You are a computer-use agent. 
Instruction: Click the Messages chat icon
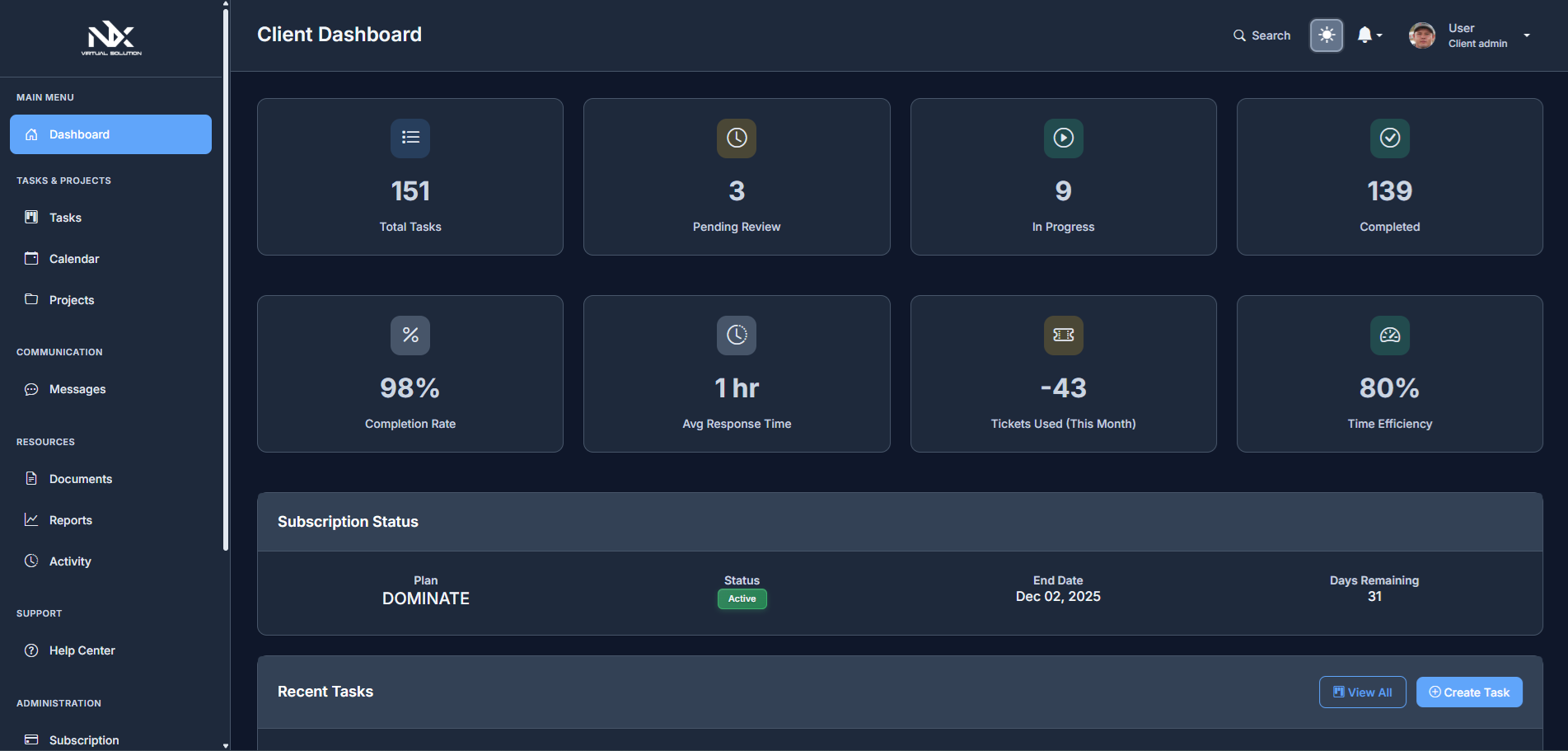pyautogui.click(x=31, y=388)
